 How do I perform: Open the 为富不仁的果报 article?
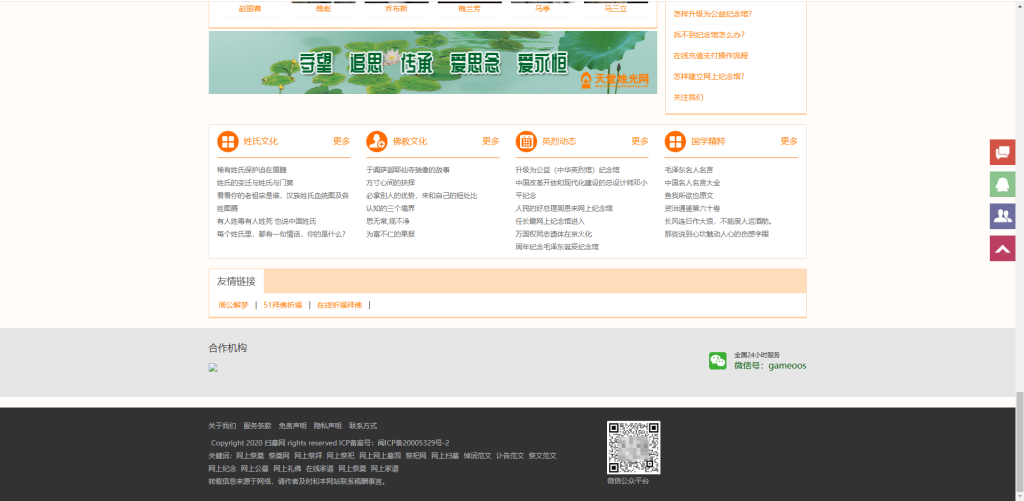pos(391,234)
